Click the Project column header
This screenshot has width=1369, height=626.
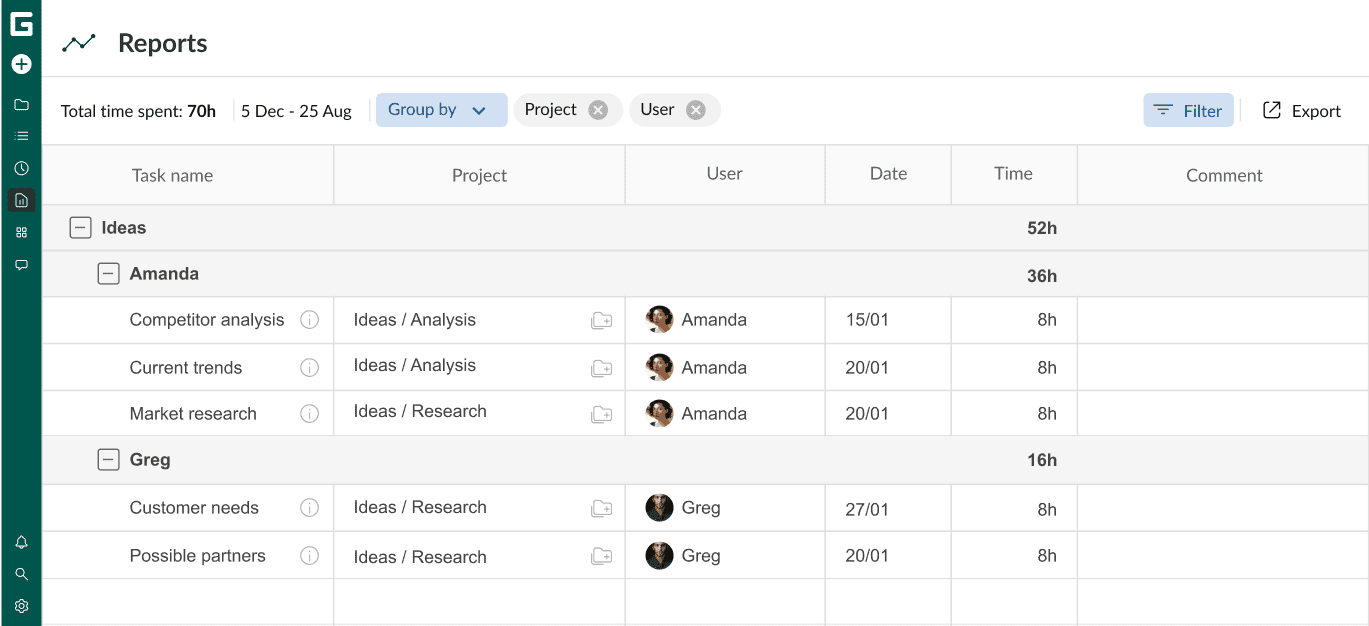[479, 175]
